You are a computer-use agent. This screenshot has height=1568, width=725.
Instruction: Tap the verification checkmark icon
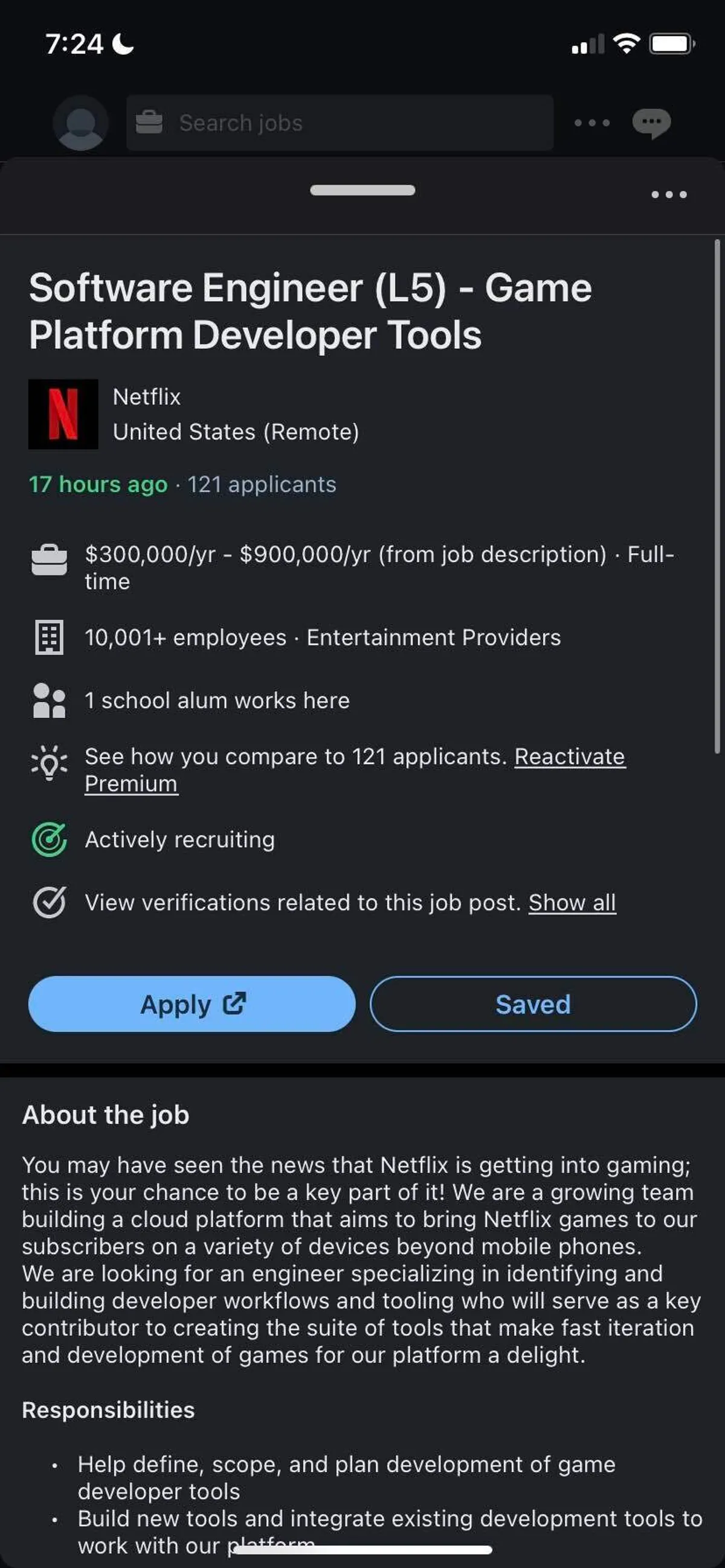49,902
